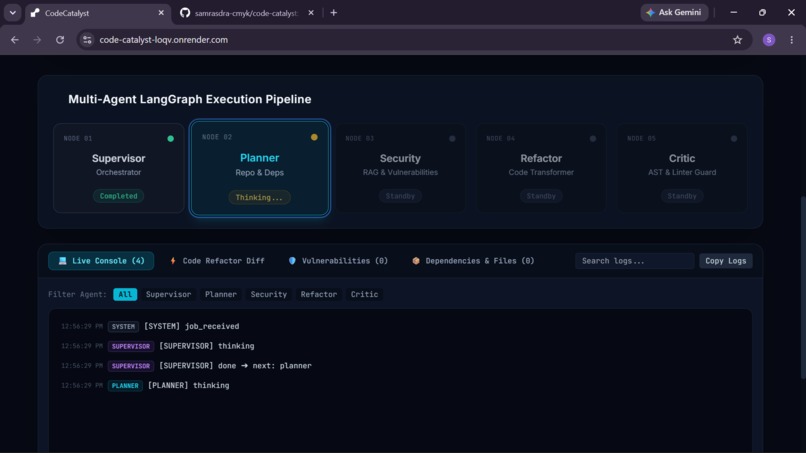Select the Refactor node card
806x453 pixels.
[x=541, y=168]
